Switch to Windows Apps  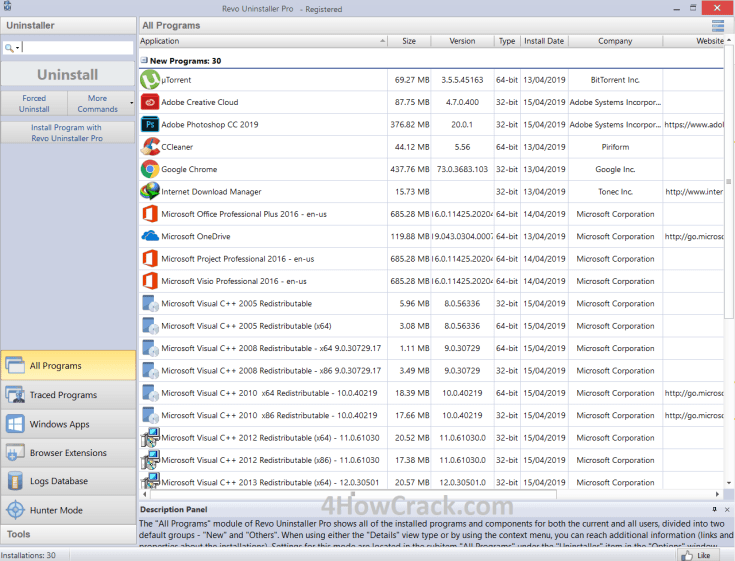point(68,424)
